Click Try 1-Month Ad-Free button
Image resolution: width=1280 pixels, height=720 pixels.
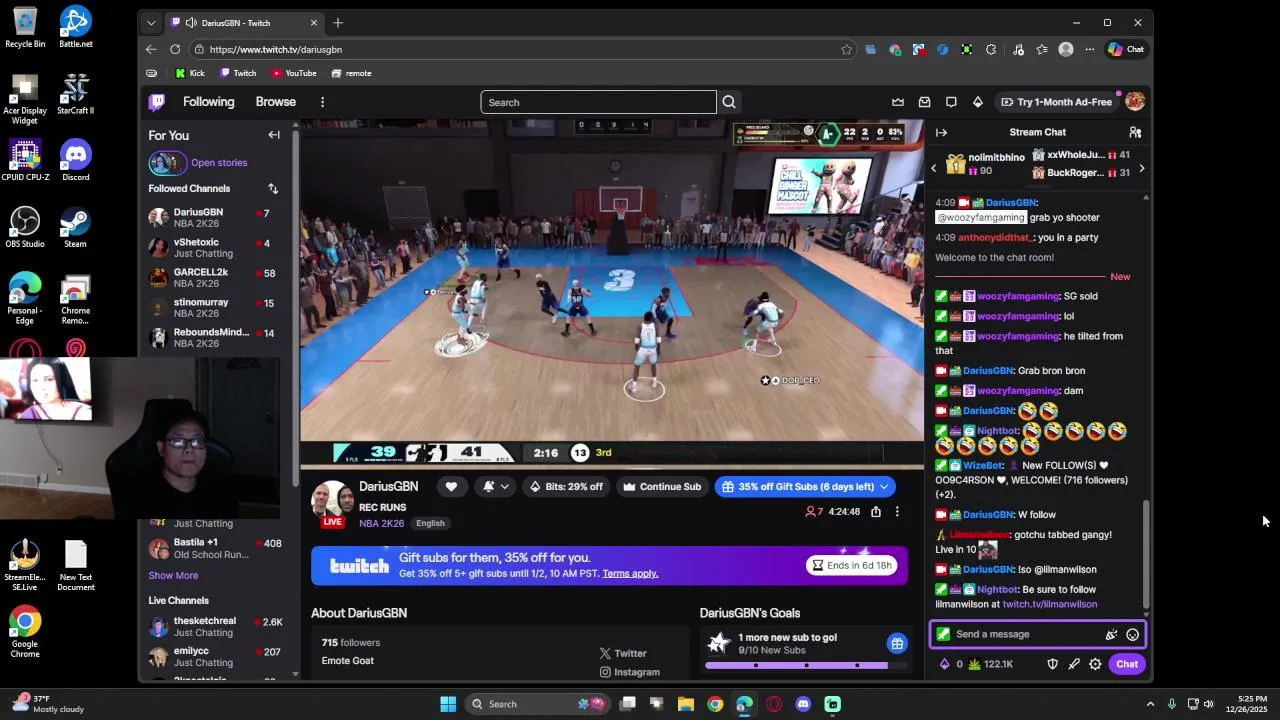point(1056,102)
